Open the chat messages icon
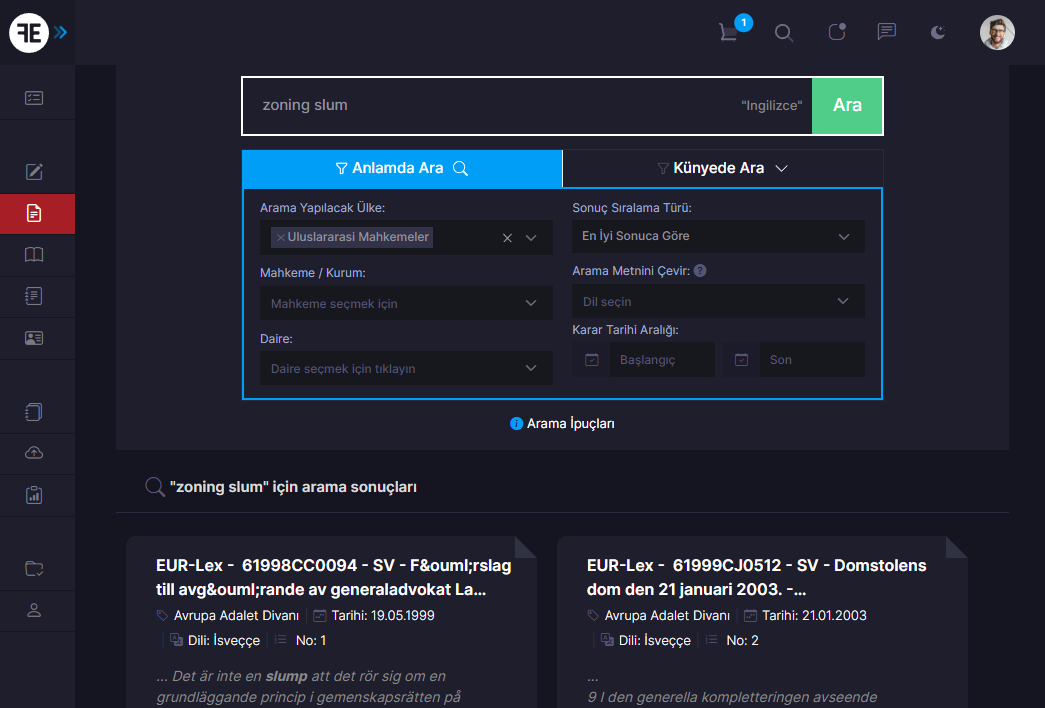 [x=886, y=32]
